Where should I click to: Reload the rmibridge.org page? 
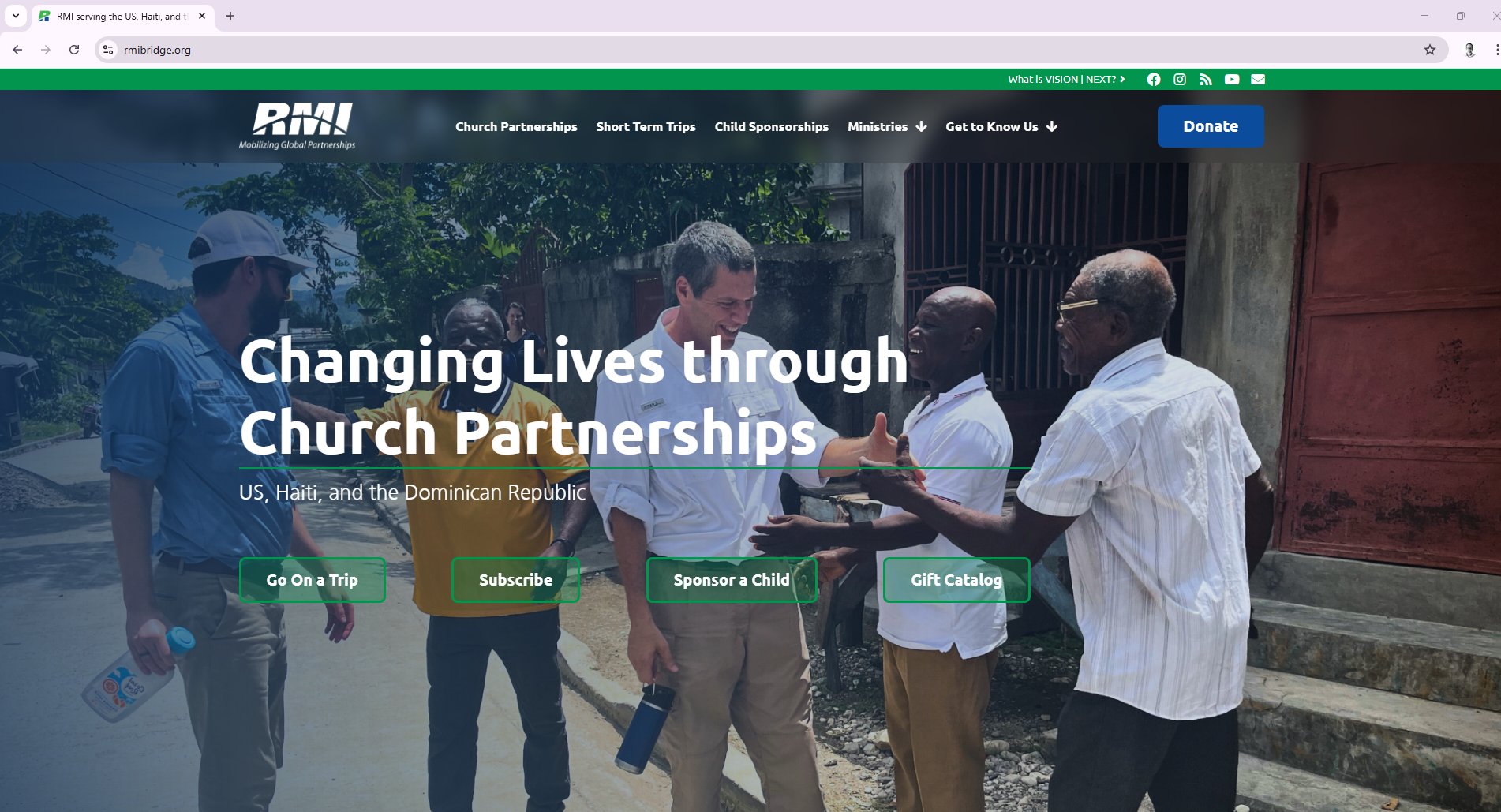74,50
